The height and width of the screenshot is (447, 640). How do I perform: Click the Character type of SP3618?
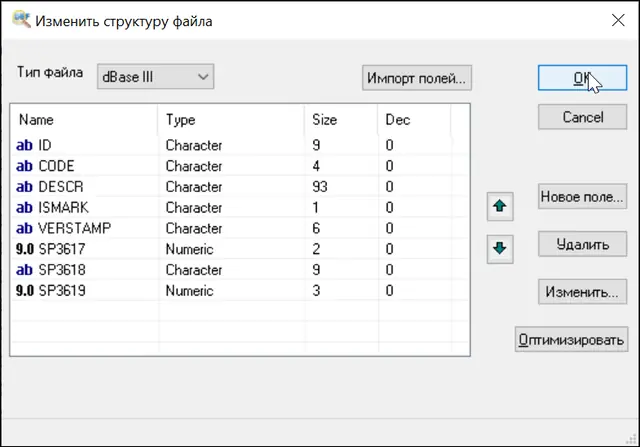[194, 270]
